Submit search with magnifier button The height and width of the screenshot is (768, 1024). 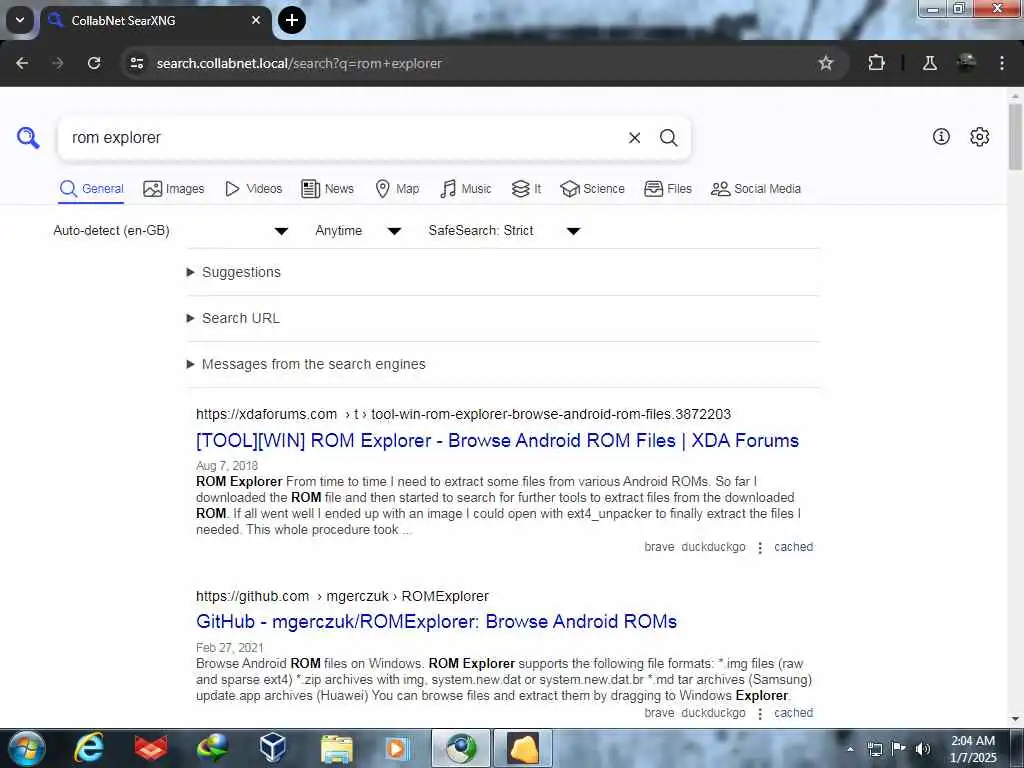point(668,138)
